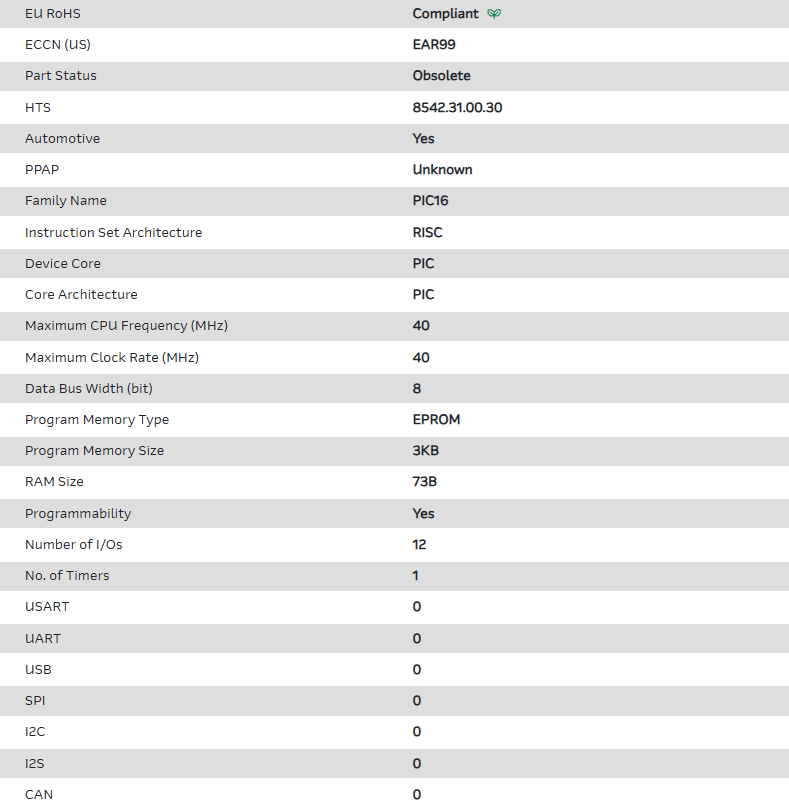The image size is (789, 808).
Task: Click the No. of Timers label
Action: click(67, 576)
